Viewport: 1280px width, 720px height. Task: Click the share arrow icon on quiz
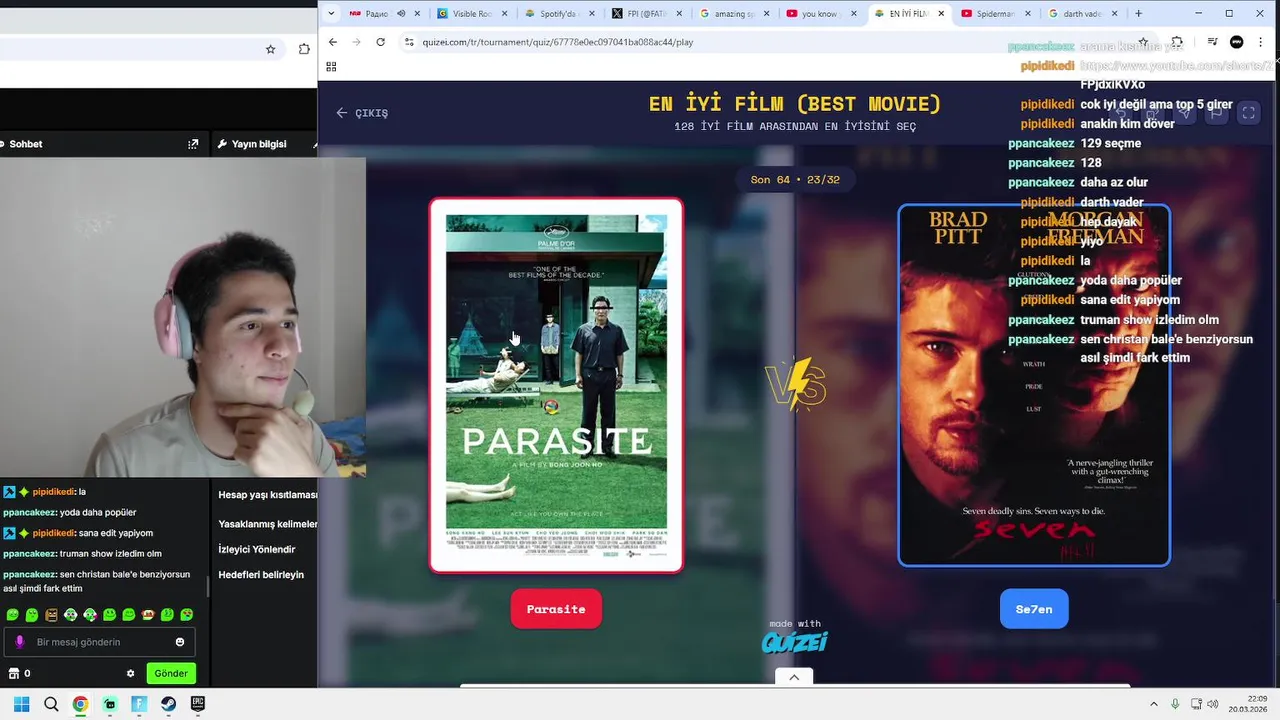coord(1184,113)
